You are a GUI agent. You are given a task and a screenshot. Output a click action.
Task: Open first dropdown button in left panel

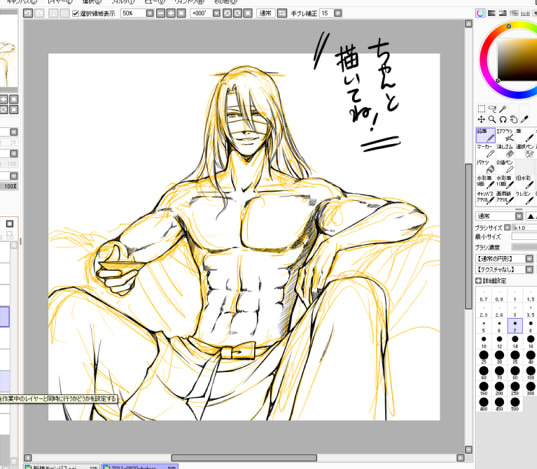tap(13, 132)
